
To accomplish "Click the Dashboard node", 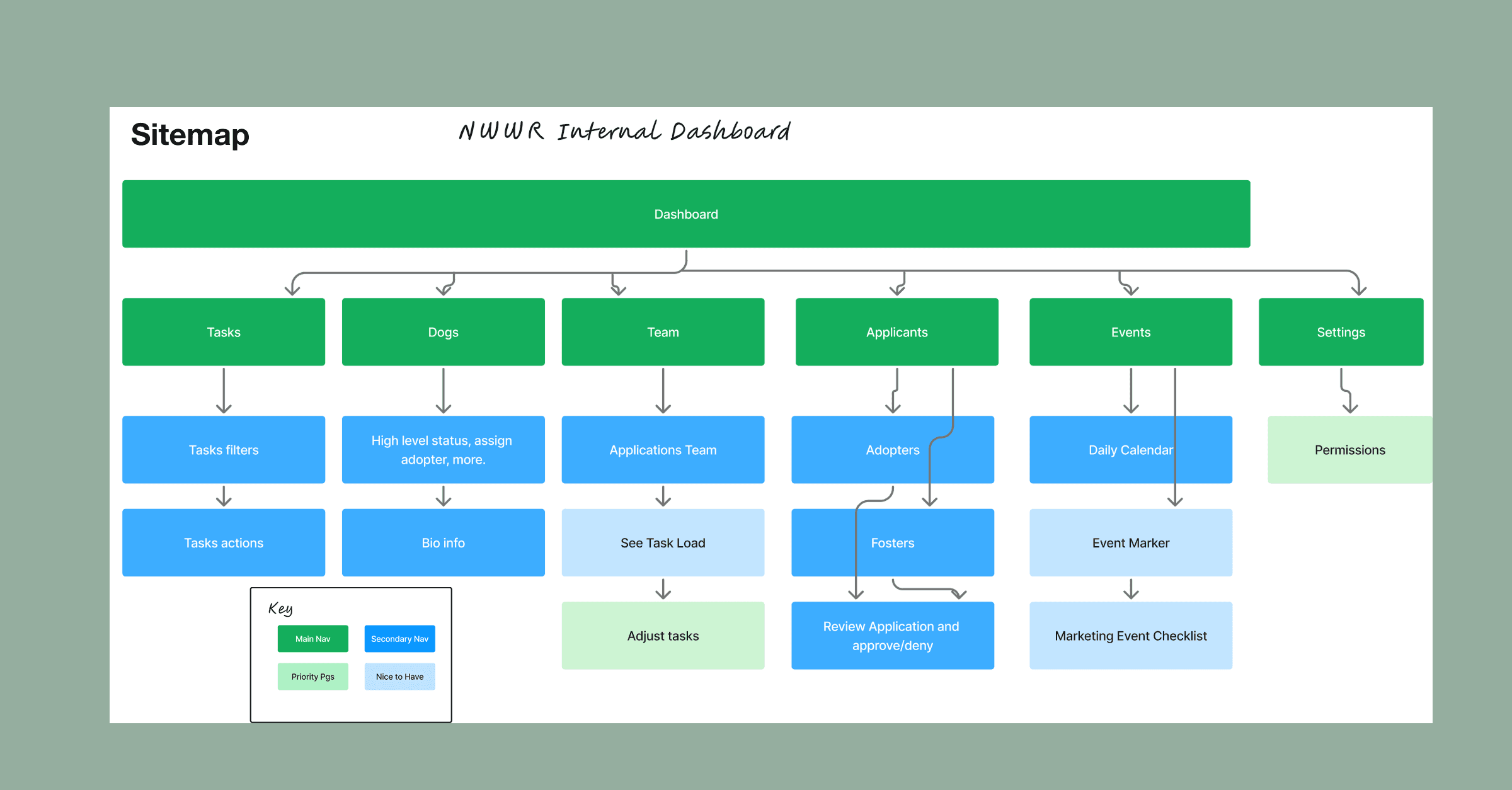I will [x=686, y=214].
